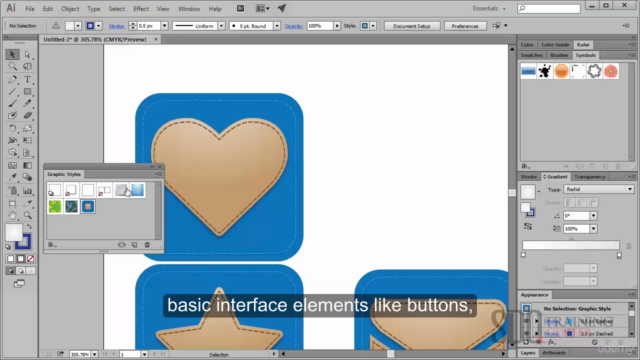Select the Magic Wand tool
Viewport: 640px width, 360px height.
tap(12, 67)
